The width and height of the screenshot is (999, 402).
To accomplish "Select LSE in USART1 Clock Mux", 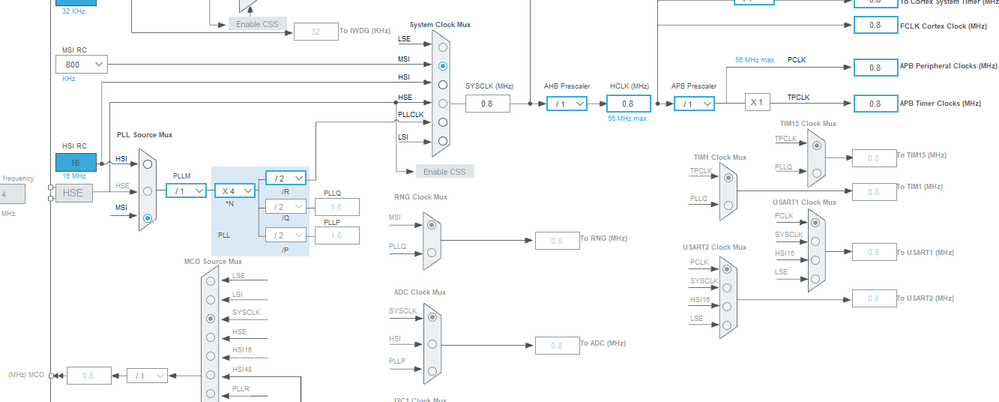I will click(817, 278).
